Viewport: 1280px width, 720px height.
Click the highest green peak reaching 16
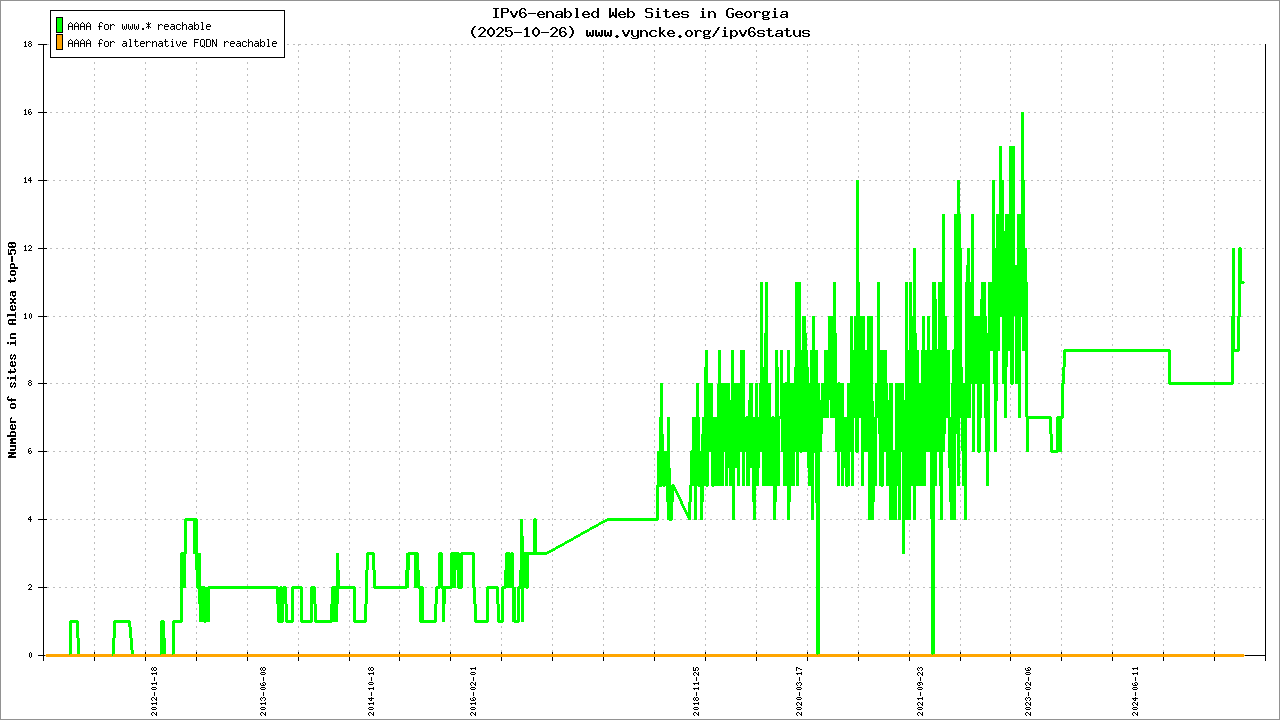click(1022, 114)
